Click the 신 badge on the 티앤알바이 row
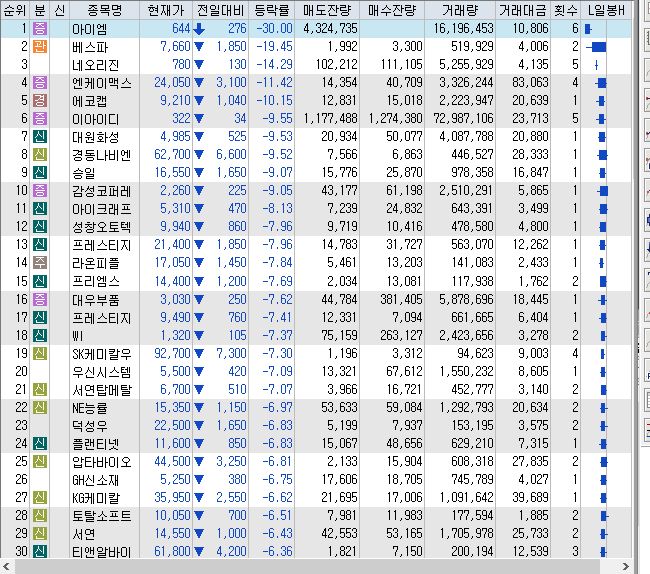The width and height of the screenshot is (650, 574). point(40,551)
